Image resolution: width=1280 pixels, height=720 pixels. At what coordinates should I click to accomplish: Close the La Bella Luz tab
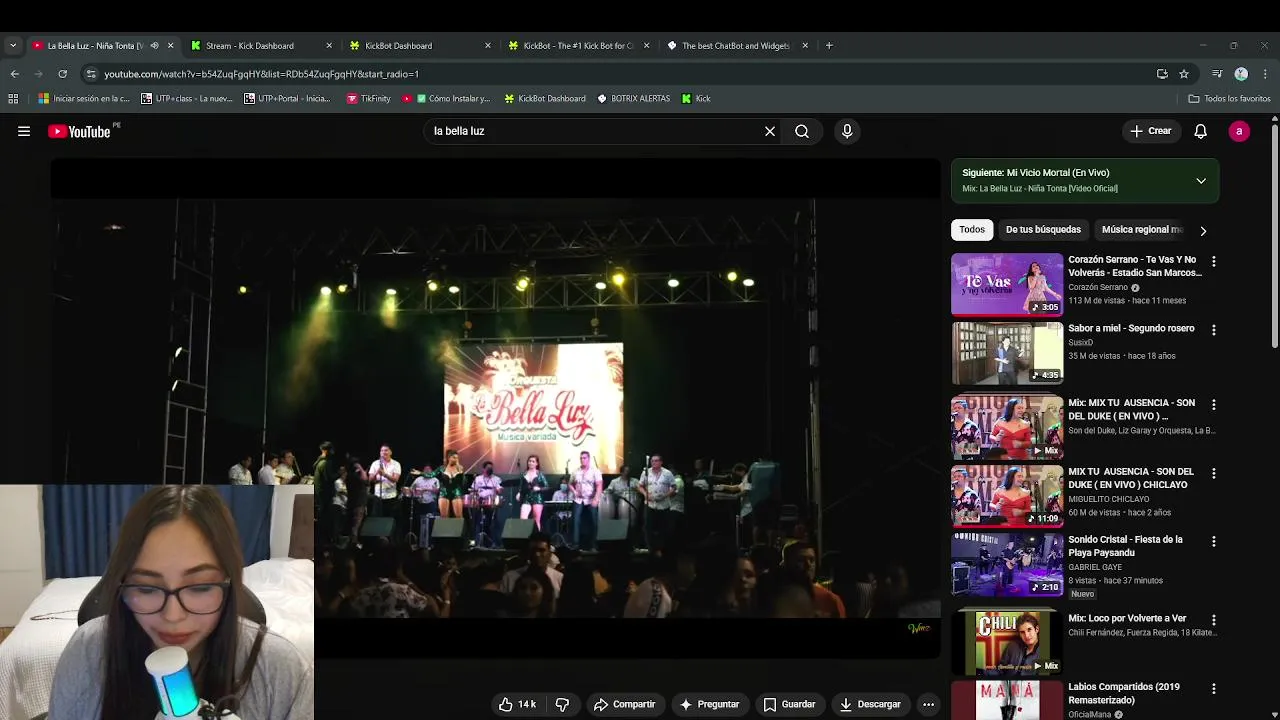(x=170, y=45)
